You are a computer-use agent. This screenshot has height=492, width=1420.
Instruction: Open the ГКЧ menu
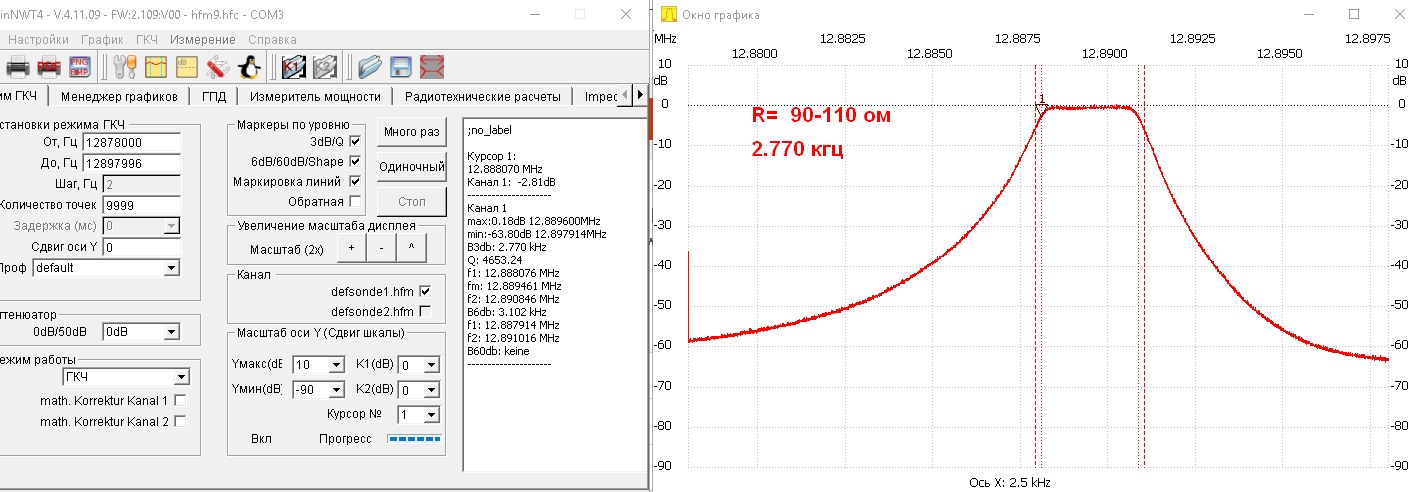[147, 40]
